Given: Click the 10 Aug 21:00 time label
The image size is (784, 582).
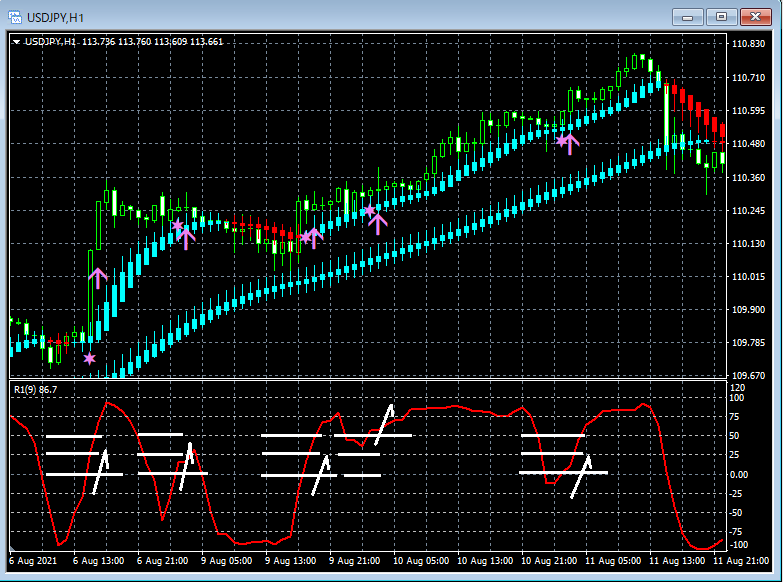Looking at the screenshot, I should coord(549,560).
